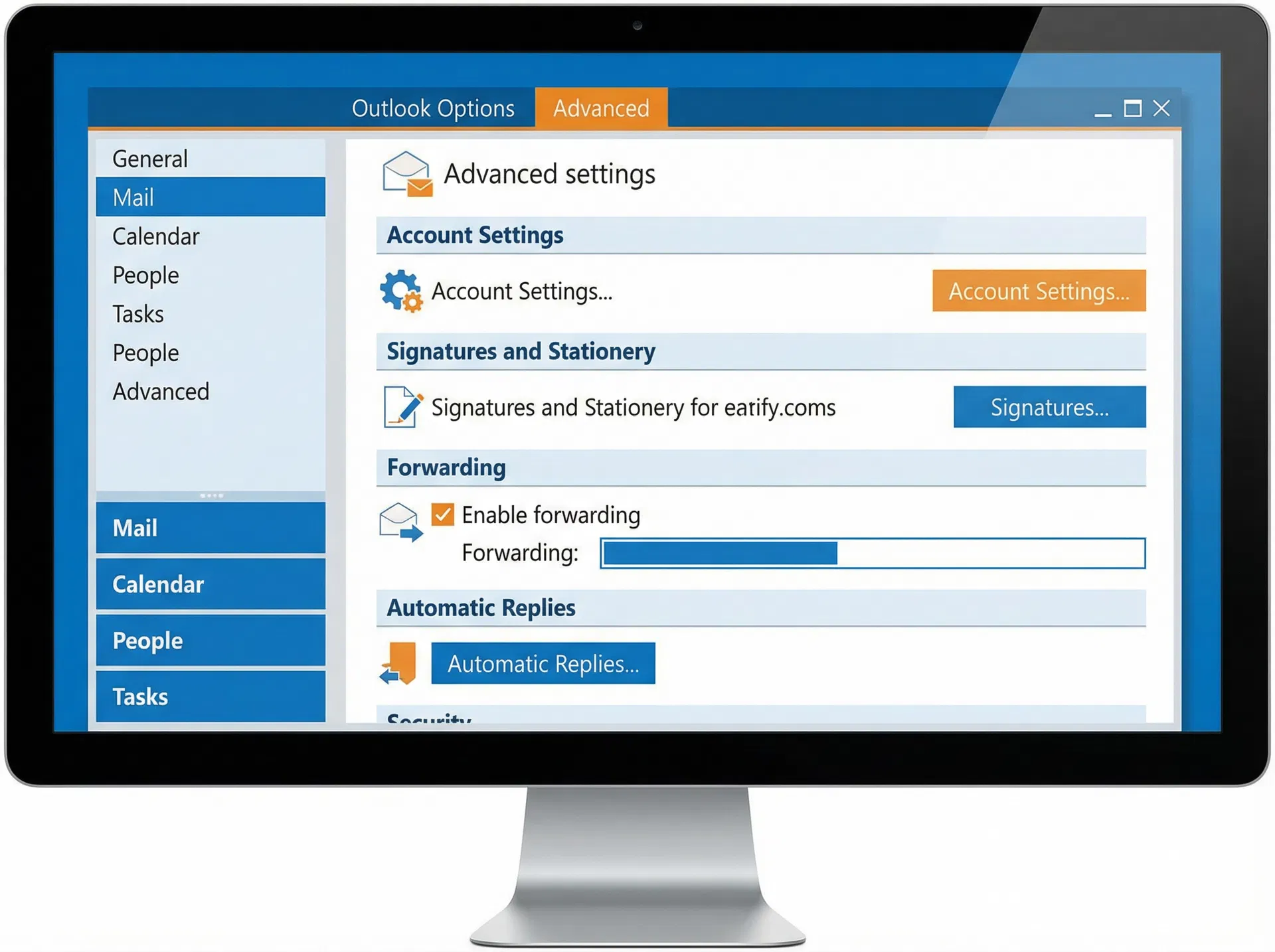Viewport: 1275px width, 952px height.
Task: Open the bold Mail navigation button
Action: (211, 528)
